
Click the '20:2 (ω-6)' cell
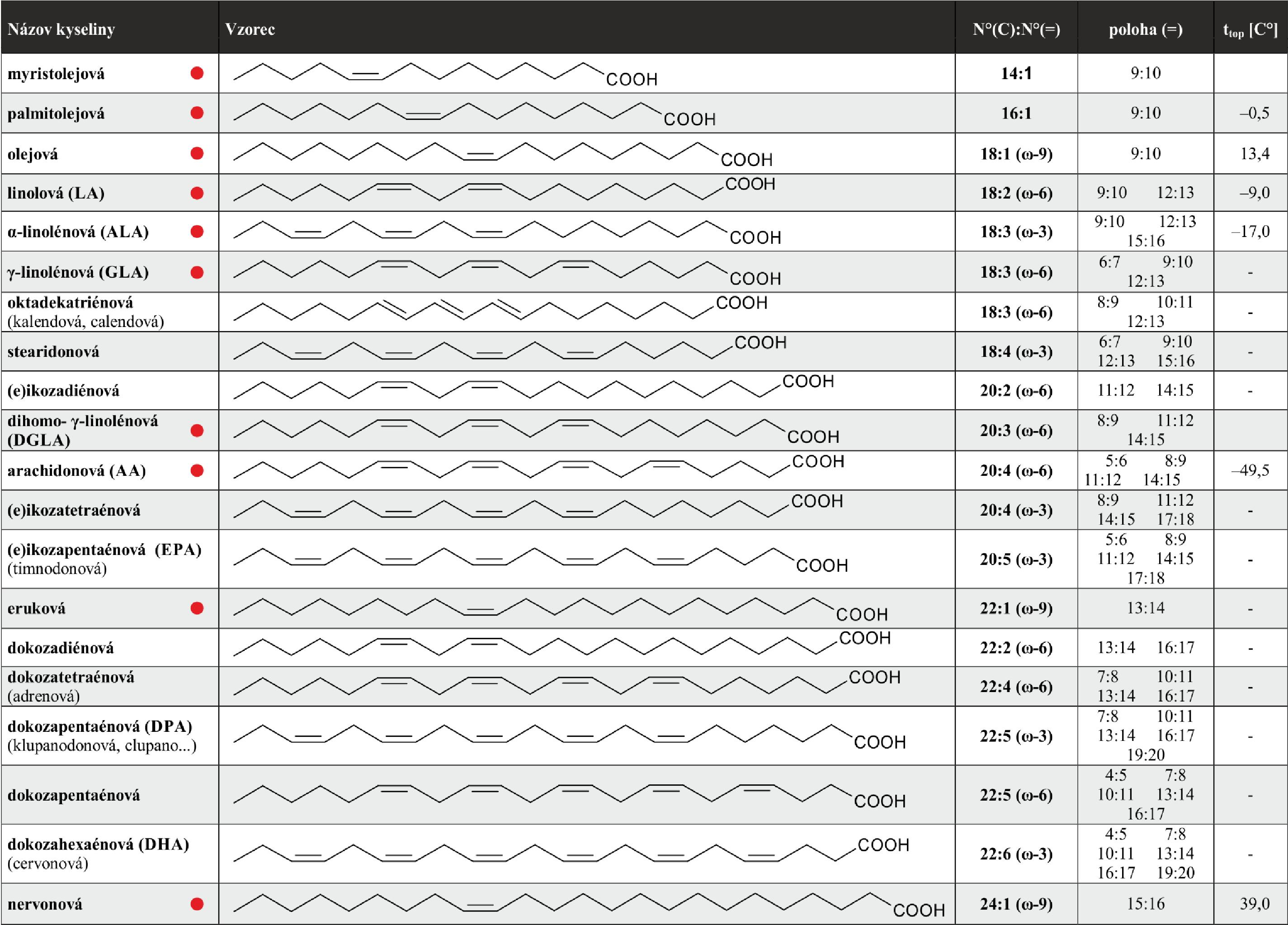(1016, 391)
